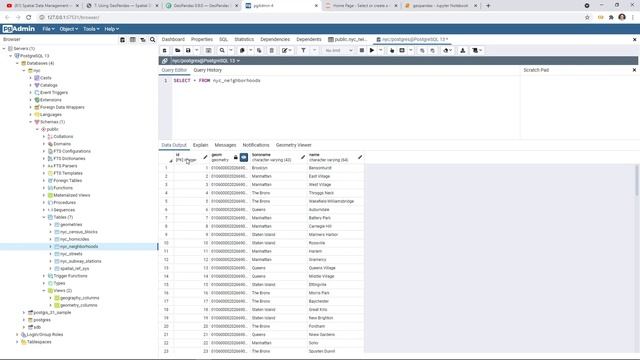Reload the page in Chrome
640x360 pixels.
click(x=29, y=18)
